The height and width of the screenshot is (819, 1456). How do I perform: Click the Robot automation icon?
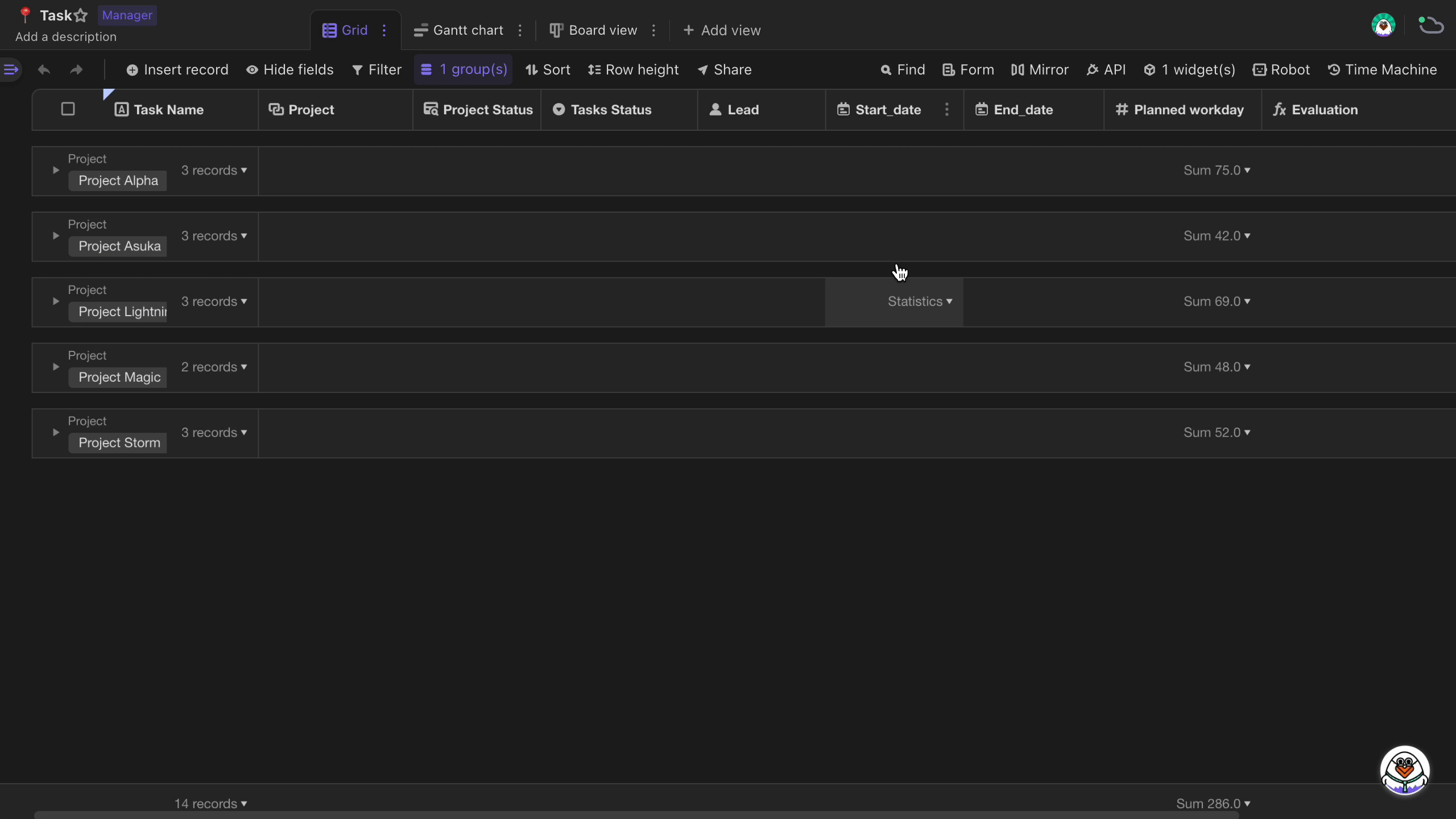[x=1259, y=70]
